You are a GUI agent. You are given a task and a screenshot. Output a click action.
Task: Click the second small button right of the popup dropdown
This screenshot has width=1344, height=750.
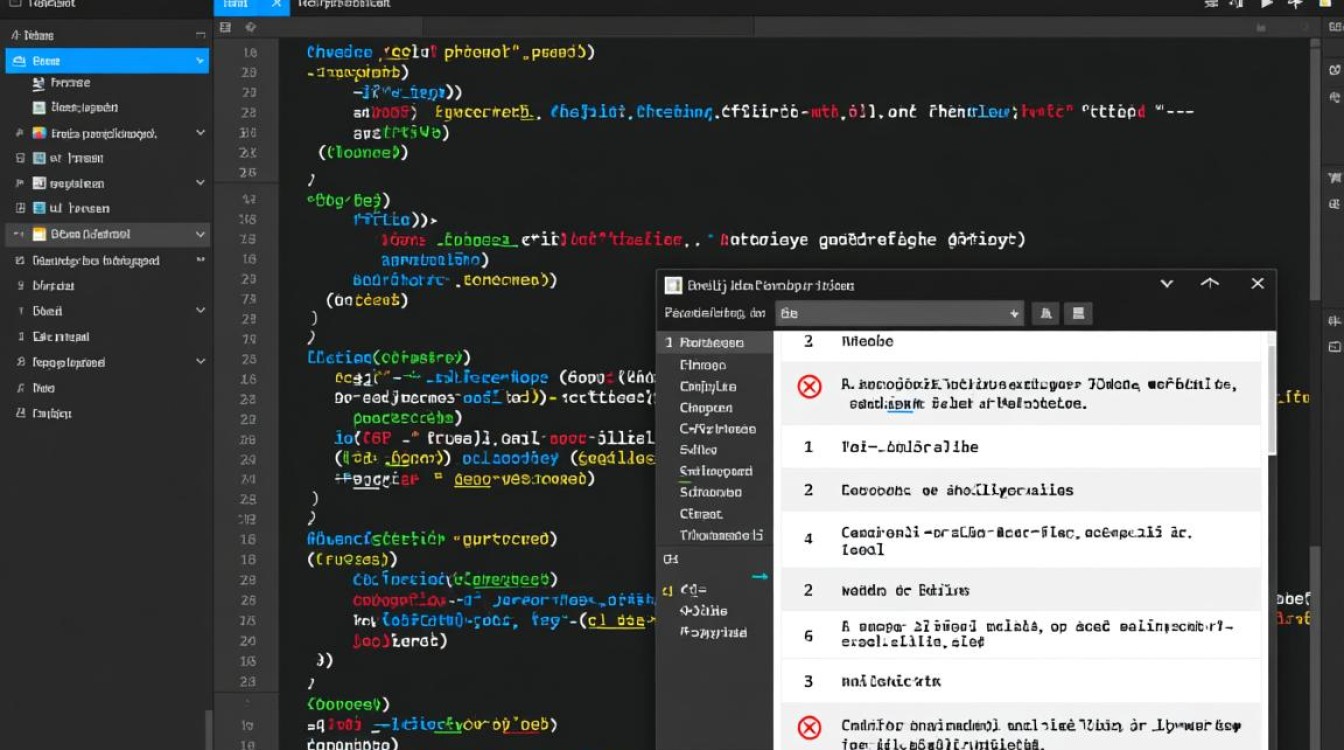(x=1077, y=313)
